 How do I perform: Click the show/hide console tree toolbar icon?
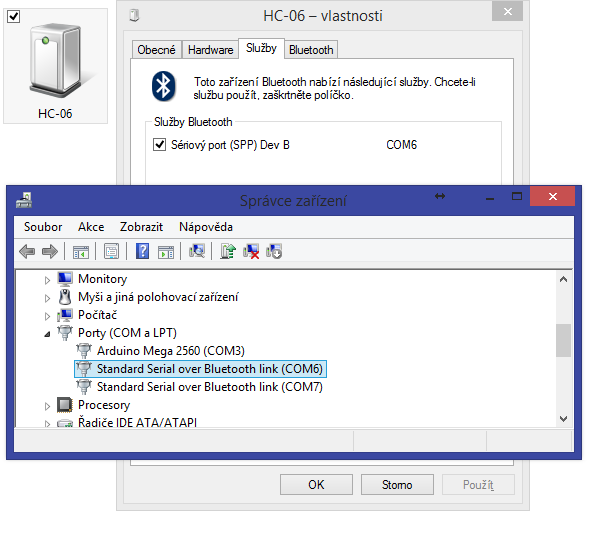[81, 252]
